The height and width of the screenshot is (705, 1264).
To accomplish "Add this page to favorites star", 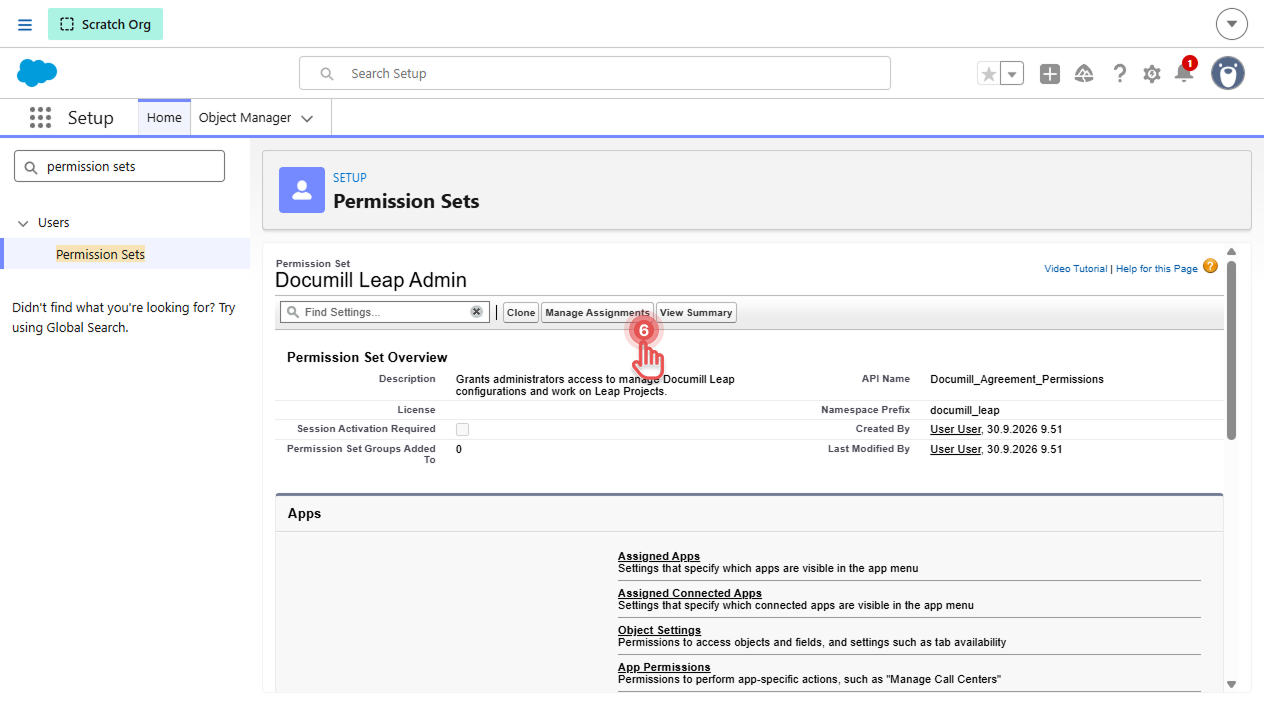I will coord(988,74).
